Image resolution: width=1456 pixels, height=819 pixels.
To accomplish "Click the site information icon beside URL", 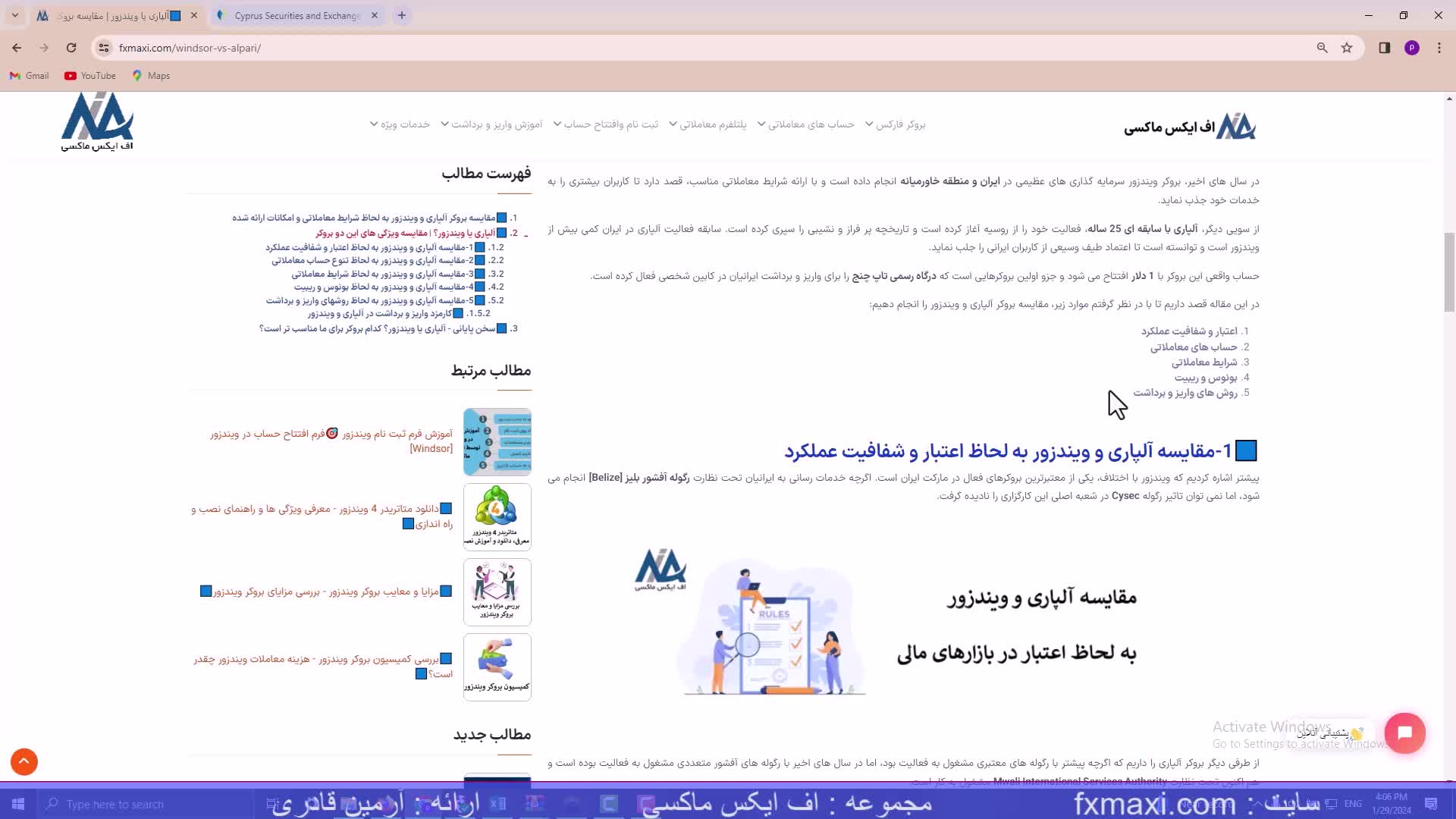I will 104,48.
